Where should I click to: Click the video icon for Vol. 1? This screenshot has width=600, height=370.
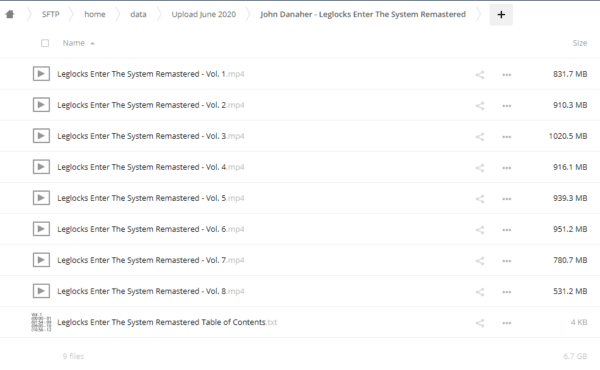pos(41,74)
